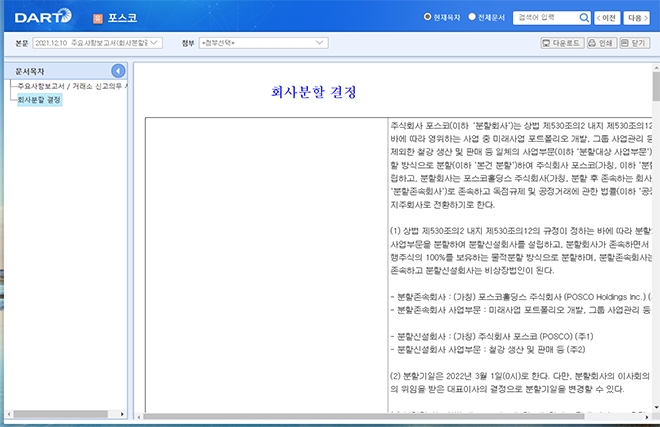This screenshot has height=427, width=660.
Task: Go to next result with 다음
Action: pos(637,18)
